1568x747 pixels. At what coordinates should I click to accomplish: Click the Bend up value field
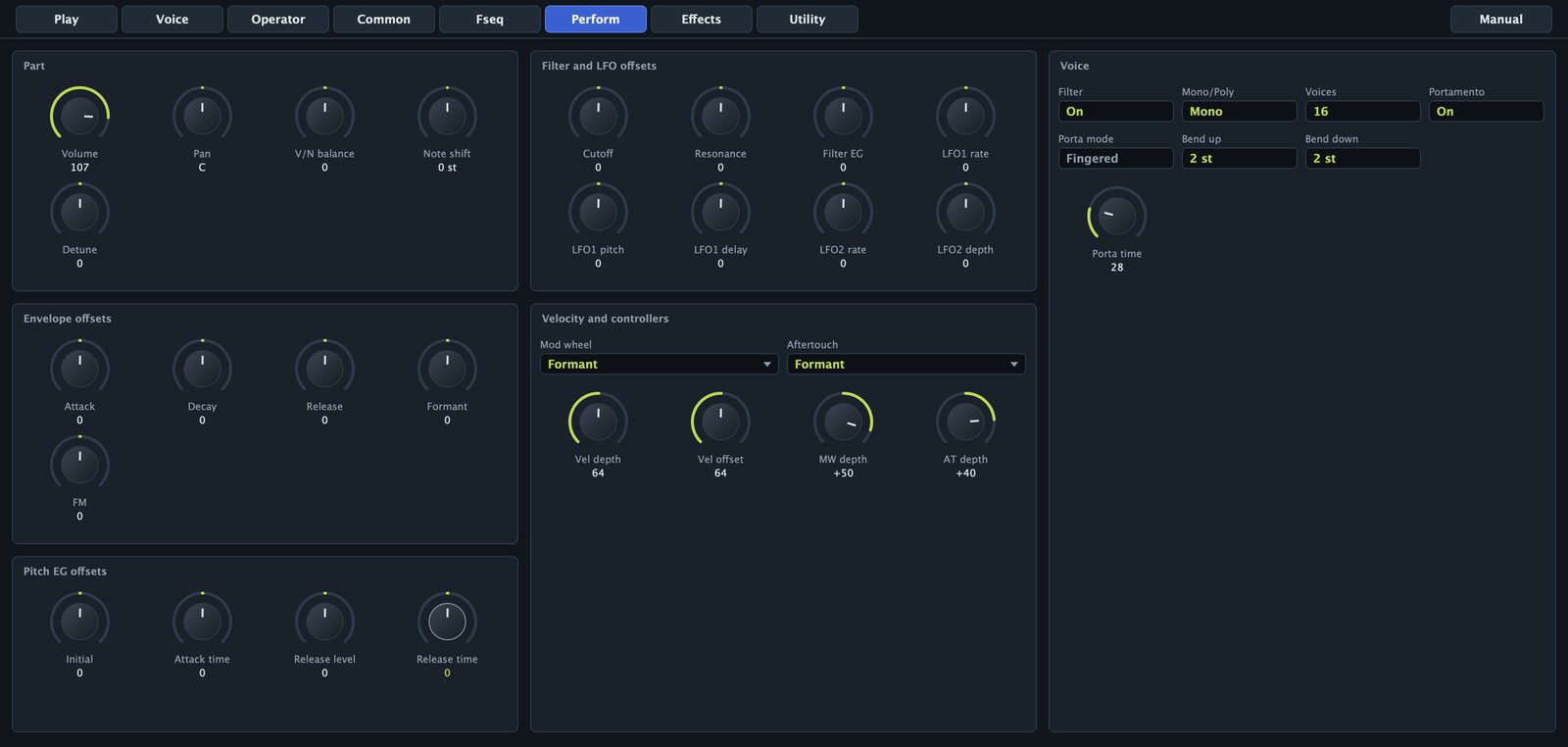point(1239,159)
